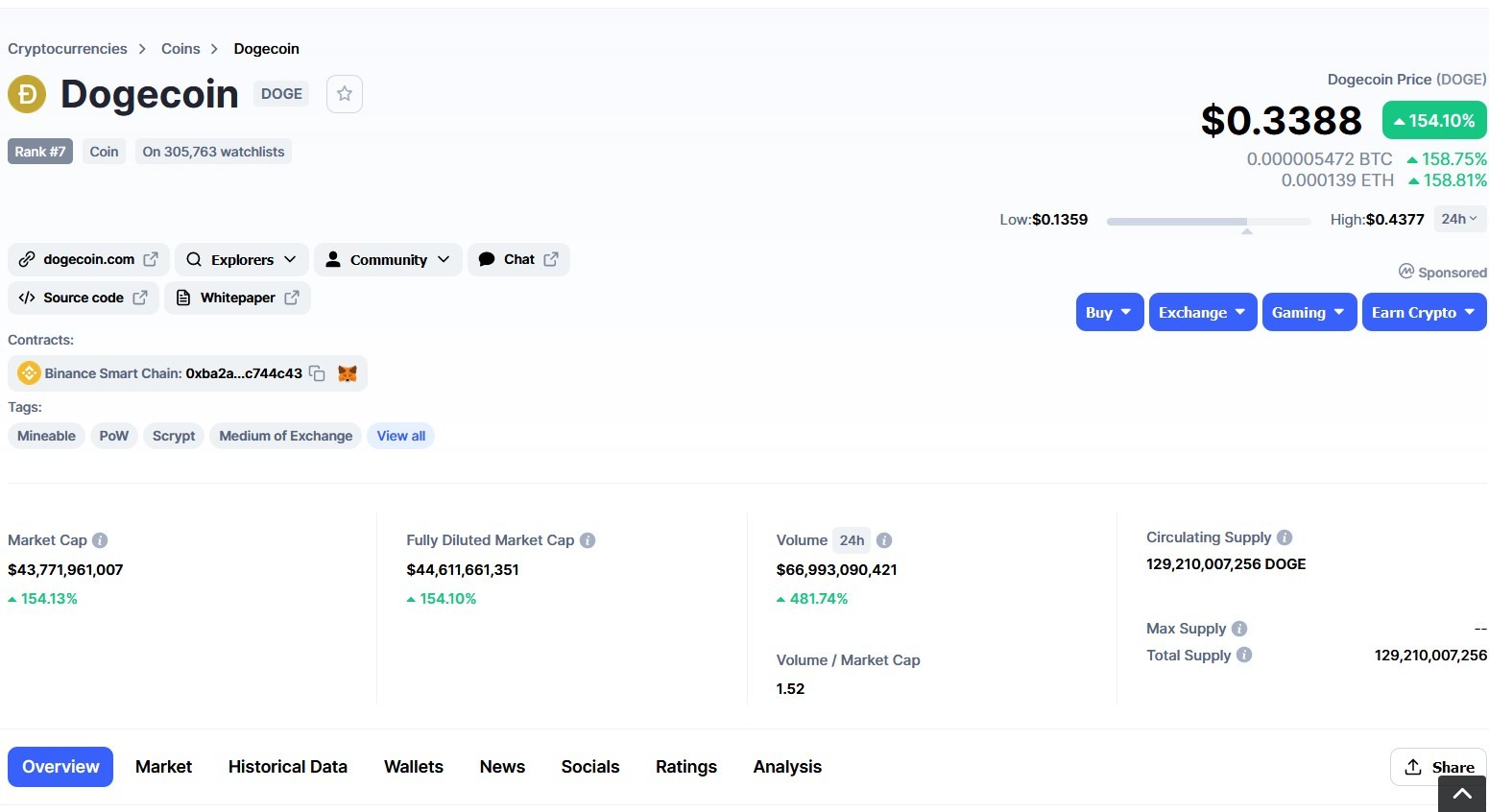
Task: Click the Dogecoin logo icon
Action: (x=27, y=94)
